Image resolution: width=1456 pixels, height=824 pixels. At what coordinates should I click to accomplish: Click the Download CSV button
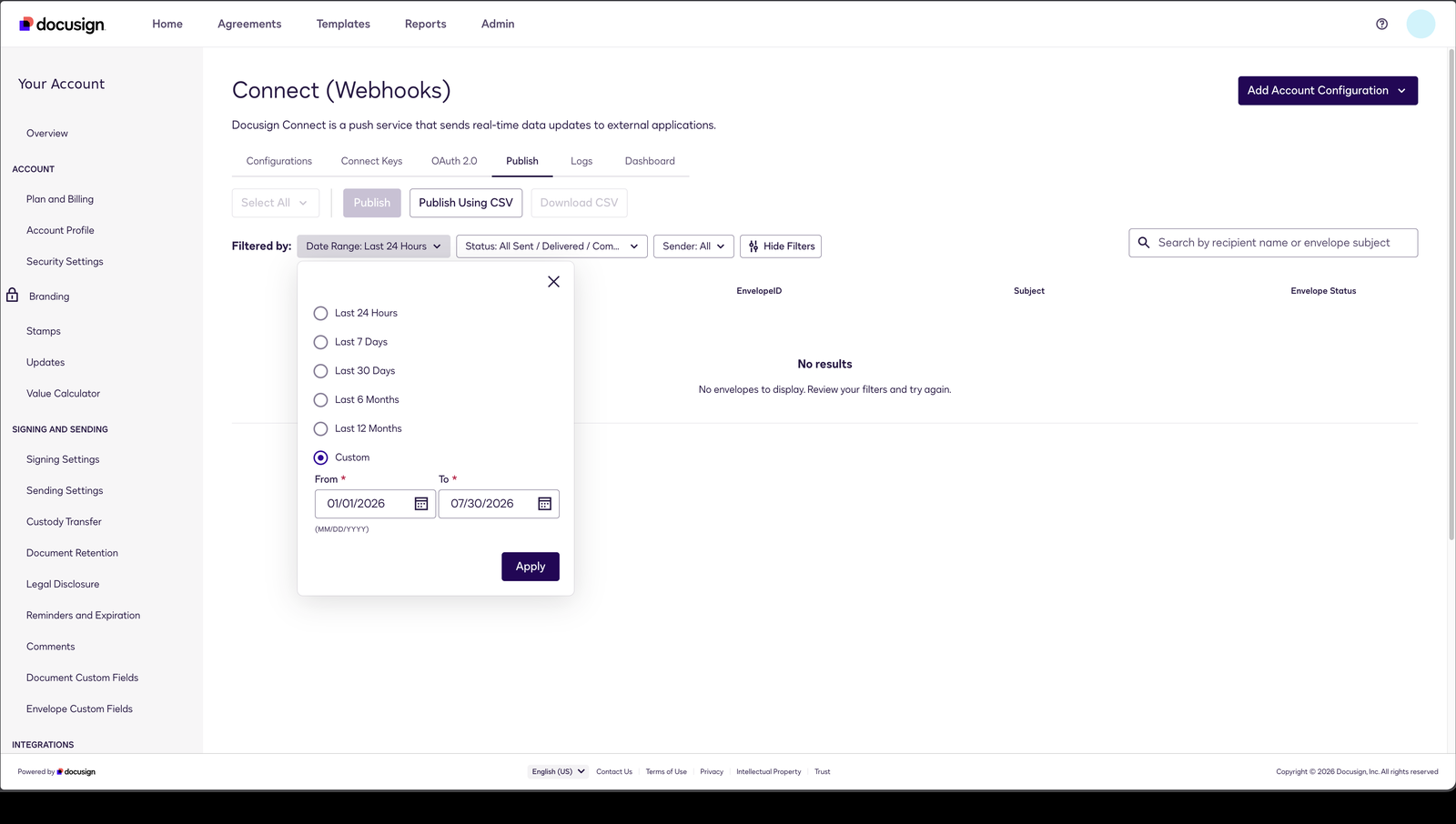pyautogui.click(x=579, y=203)
